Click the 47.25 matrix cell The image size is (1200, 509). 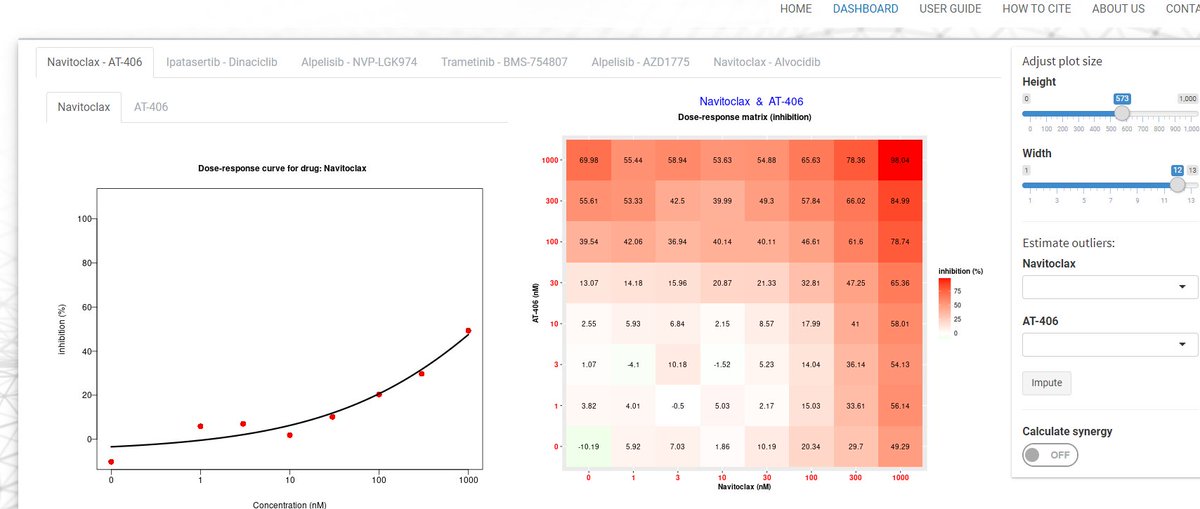857,283
